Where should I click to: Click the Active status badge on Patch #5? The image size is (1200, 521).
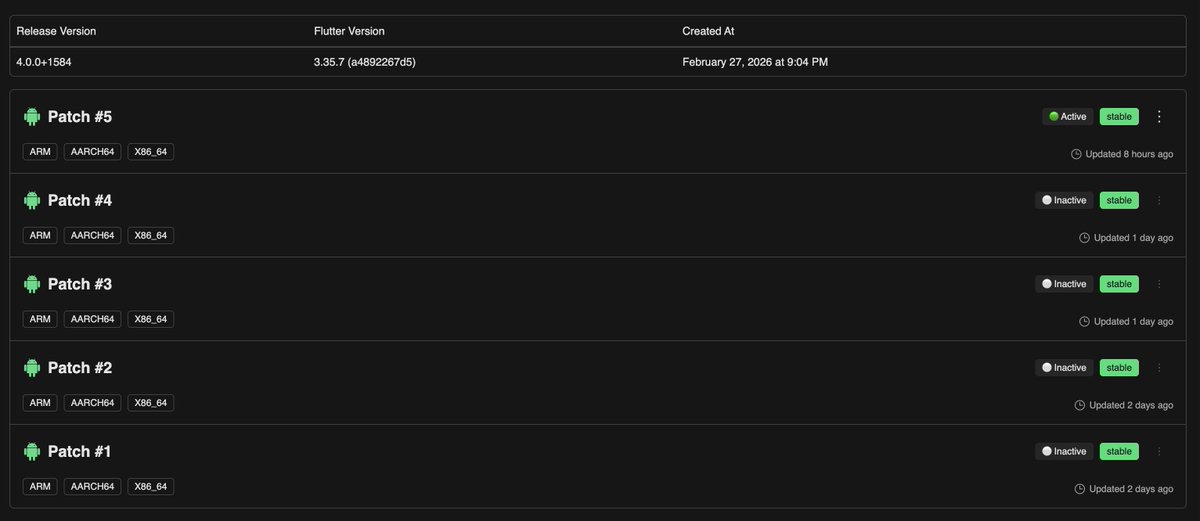click(1067, 117)
